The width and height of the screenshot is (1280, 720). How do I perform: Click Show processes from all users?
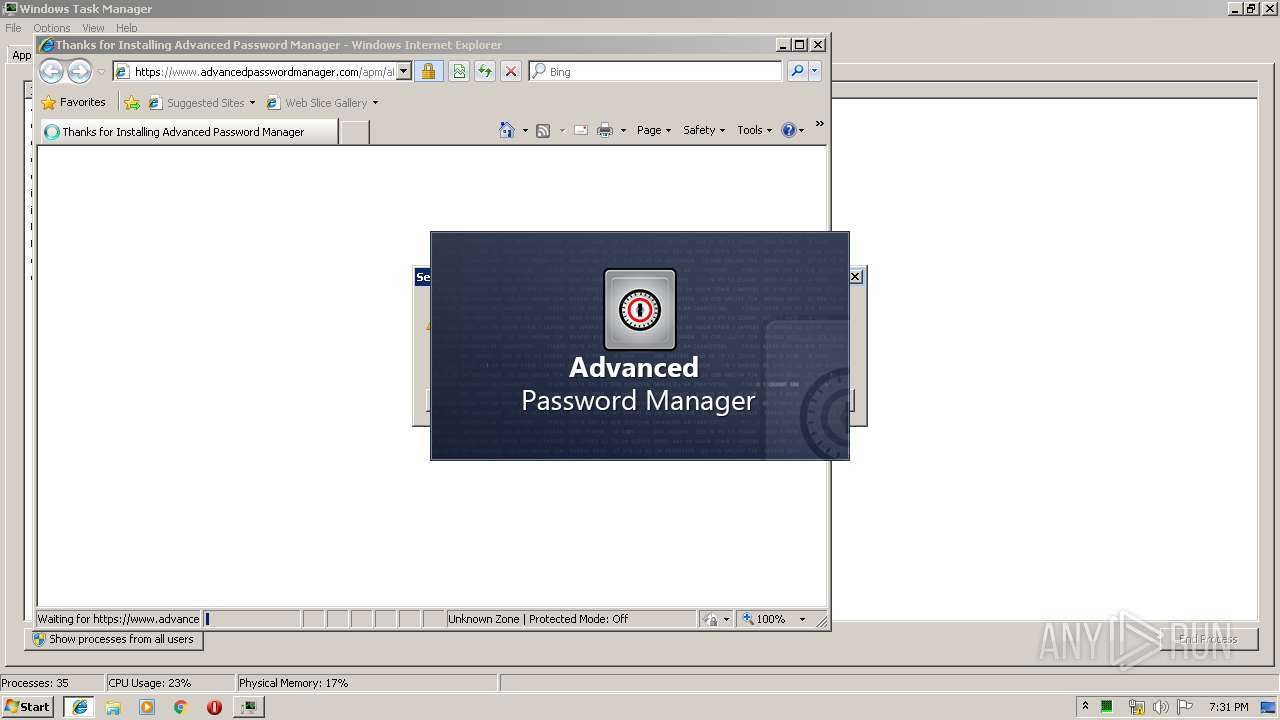coord(114,639)
